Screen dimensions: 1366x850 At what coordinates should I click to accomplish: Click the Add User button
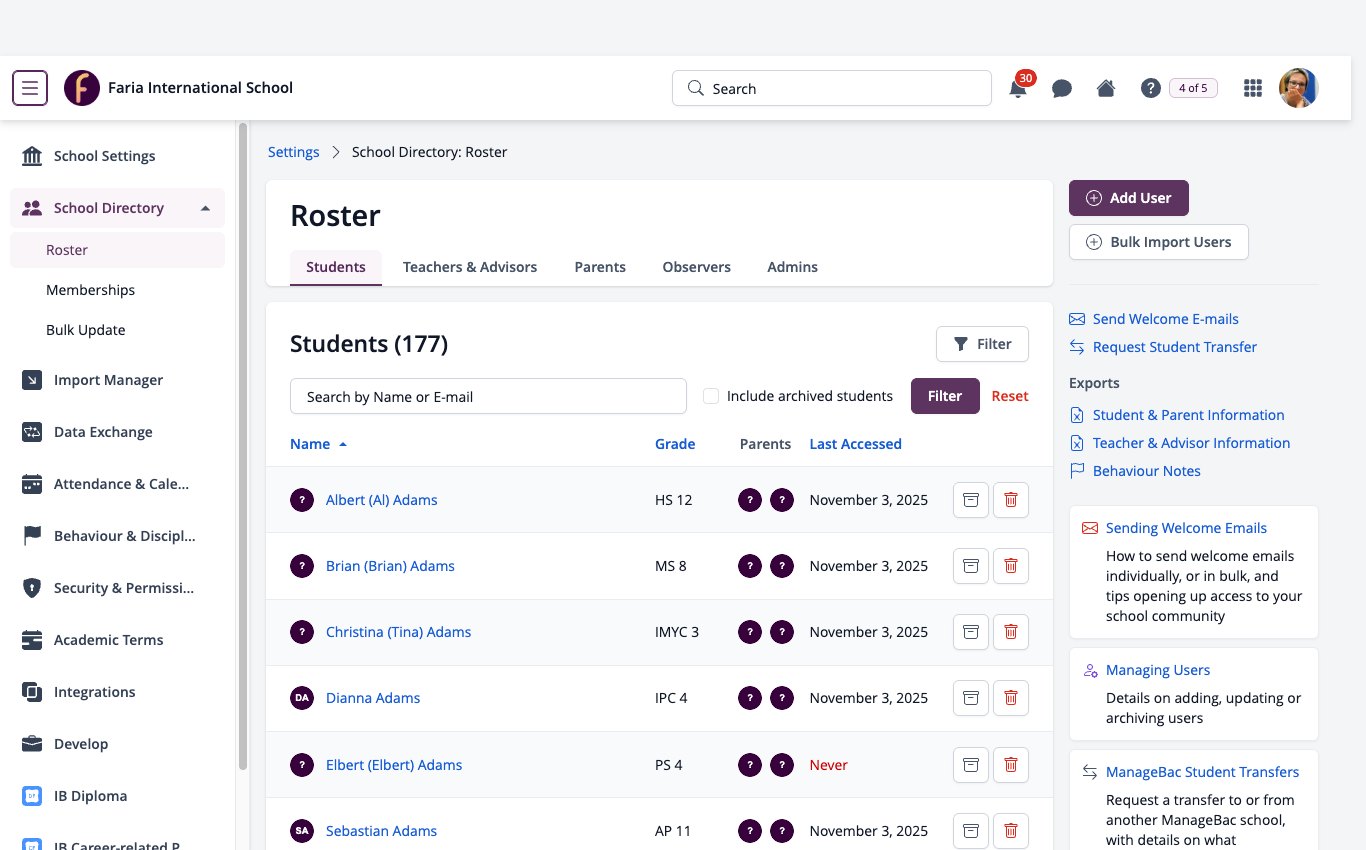point(1128,198)
